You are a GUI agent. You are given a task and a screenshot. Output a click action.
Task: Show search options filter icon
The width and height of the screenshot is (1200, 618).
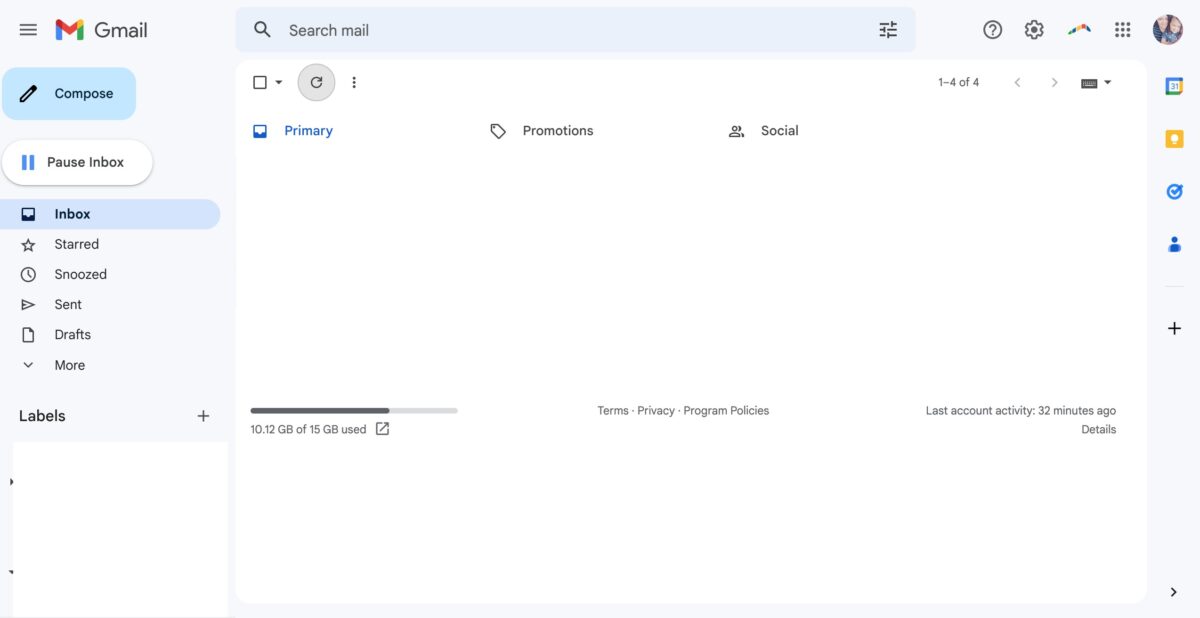(x=888, y=30)
